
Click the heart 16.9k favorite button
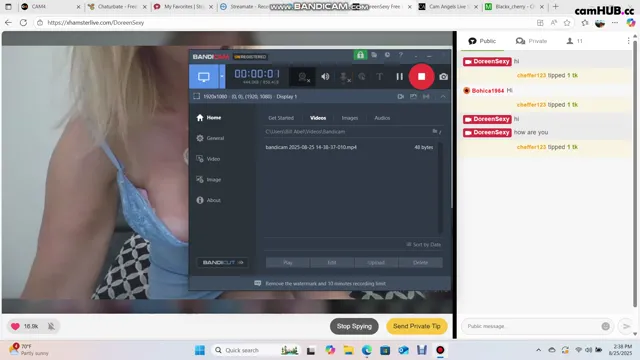coord(25,326)
